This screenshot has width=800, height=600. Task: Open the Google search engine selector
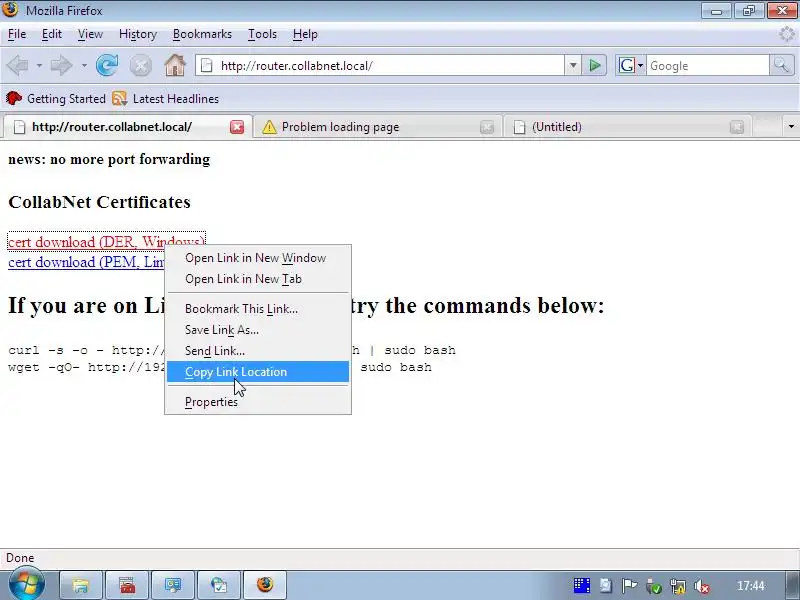631,65
